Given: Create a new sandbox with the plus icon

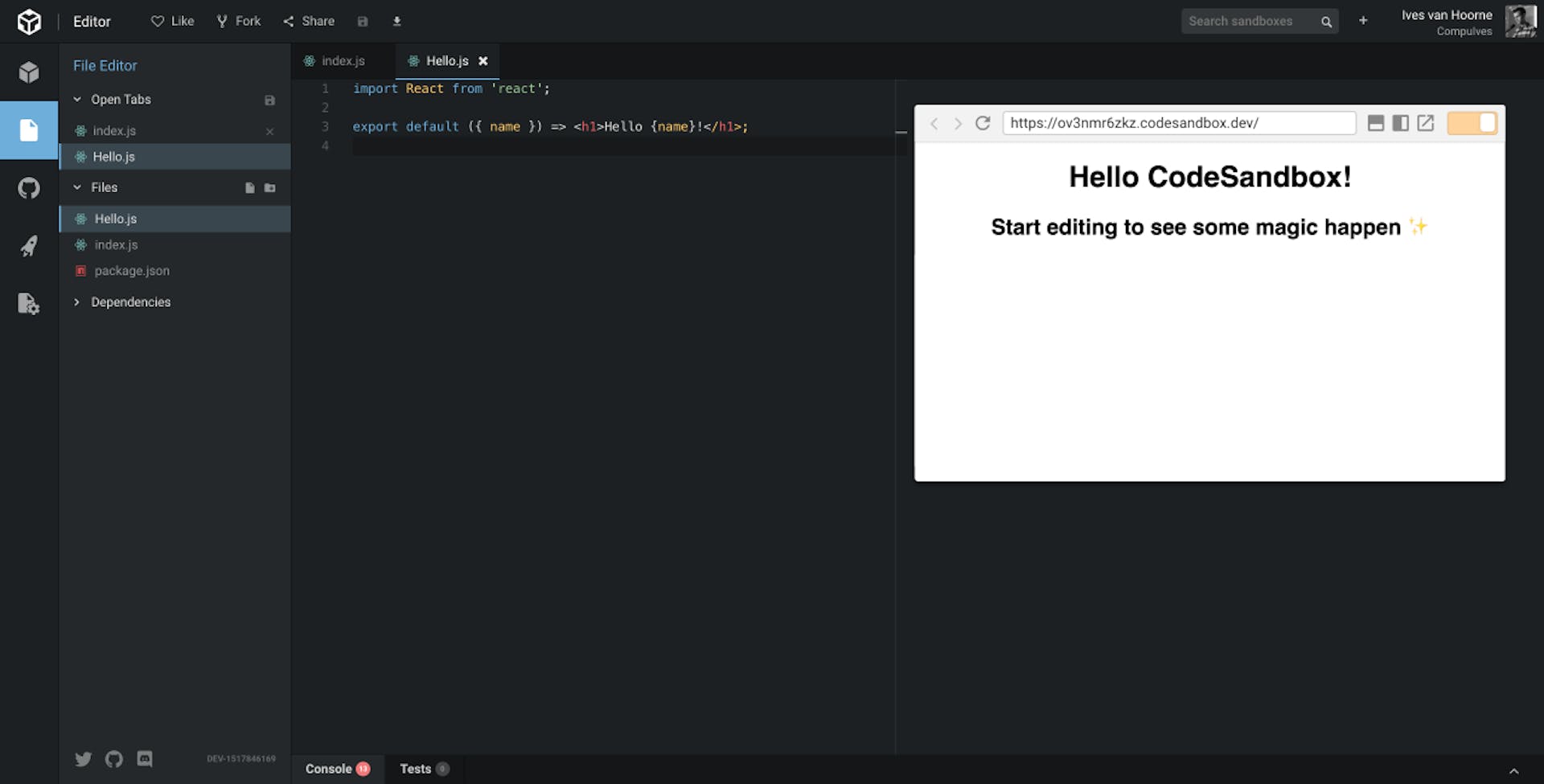Looking at the screenshot, I should (1363, 21).
